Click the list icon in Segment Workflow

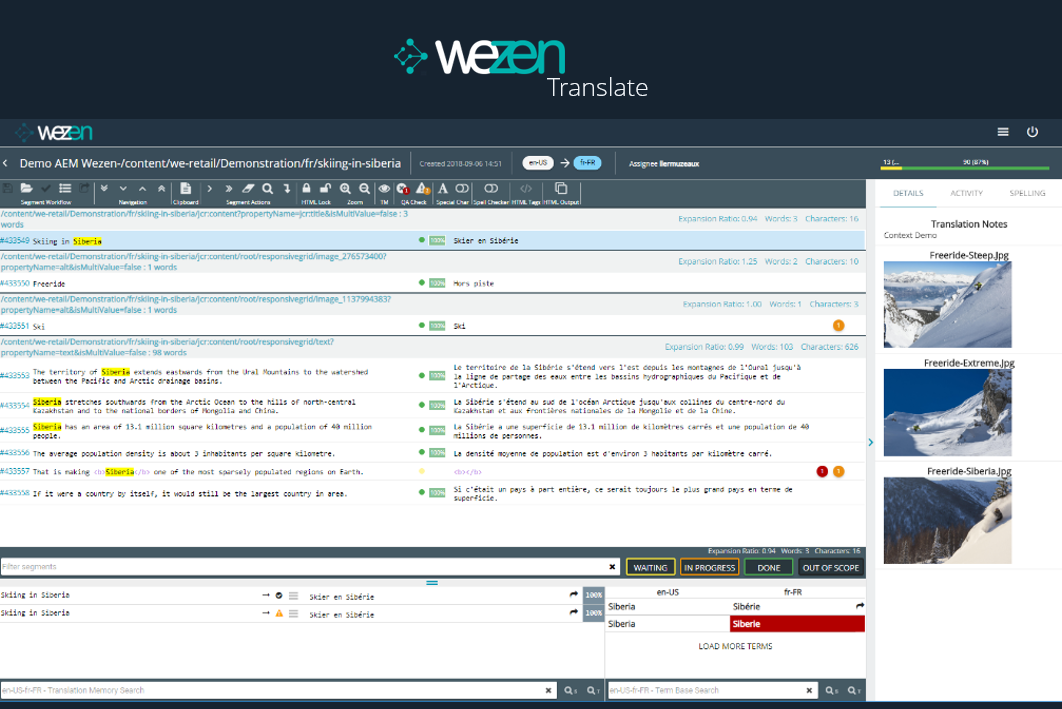[x=65, y=188]
